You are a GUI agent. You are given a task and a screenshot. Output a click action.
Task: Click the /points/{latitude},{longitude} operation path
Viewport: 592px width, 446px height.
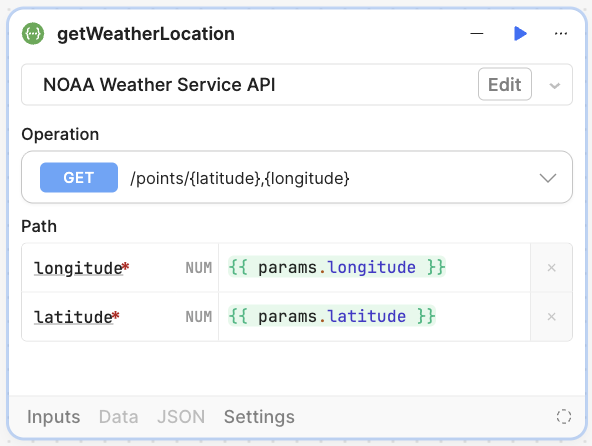tap(240, 178)
